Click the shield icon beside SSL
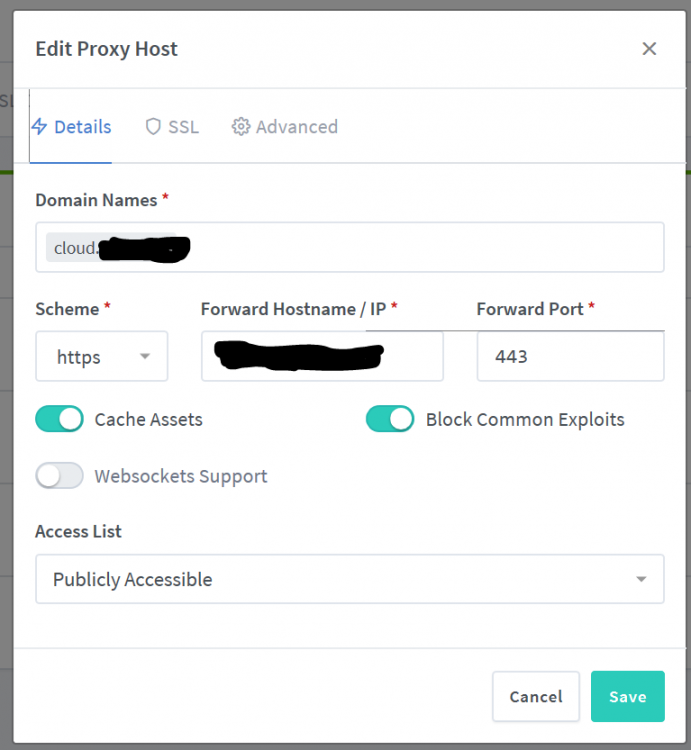The width and height of the screenshot is (691, 750). [x=153, y=127]
